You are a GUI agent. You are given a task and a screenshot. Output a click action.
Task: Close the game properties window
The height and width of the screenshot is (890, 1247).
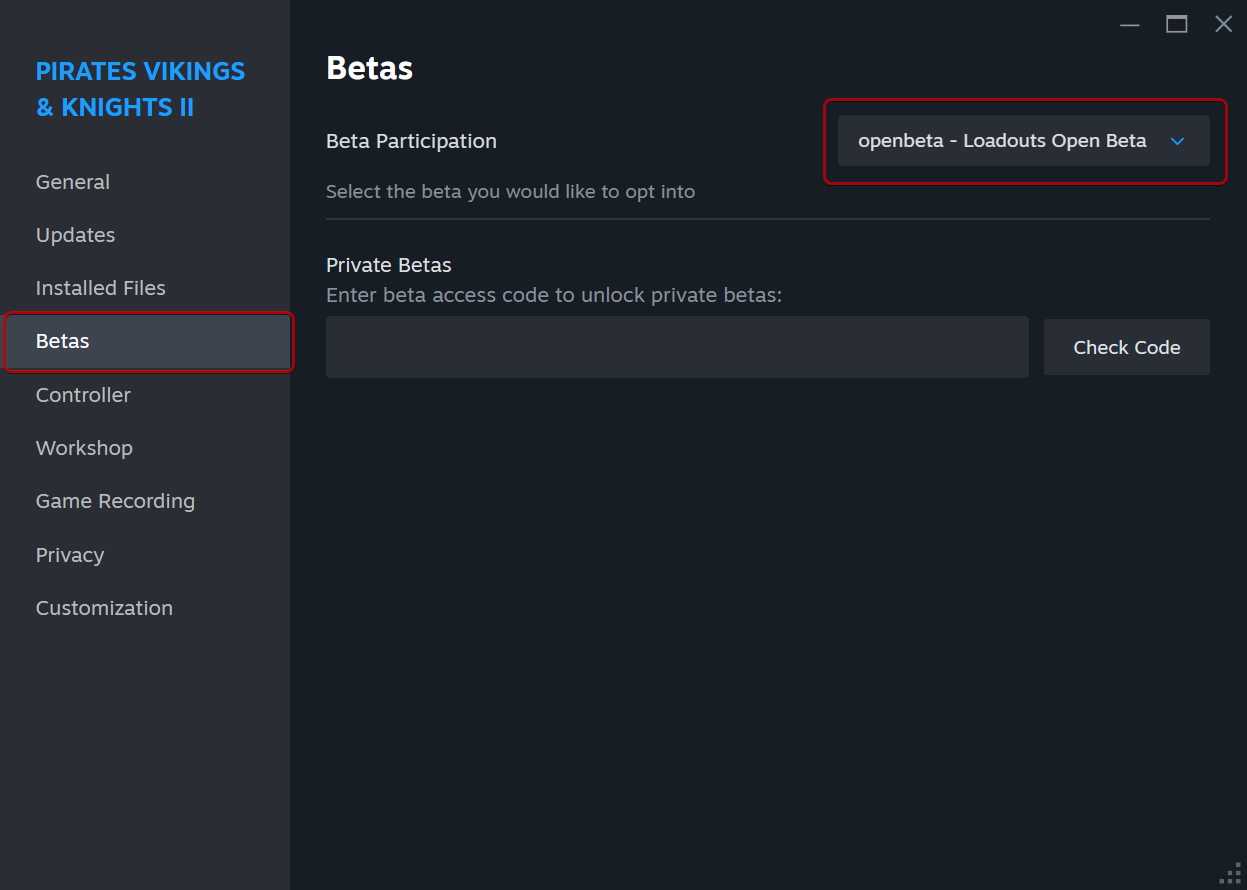[x=1223, y=25]
